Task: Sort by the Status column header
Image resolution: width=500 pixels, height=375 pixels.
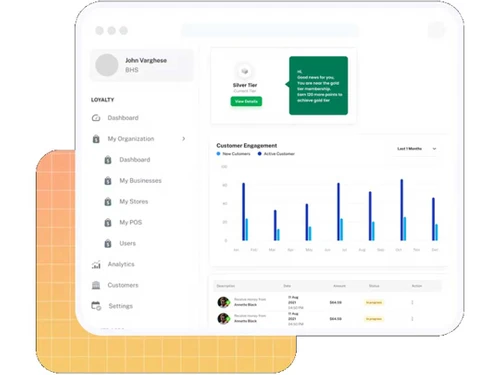Action: click(374, 286)
